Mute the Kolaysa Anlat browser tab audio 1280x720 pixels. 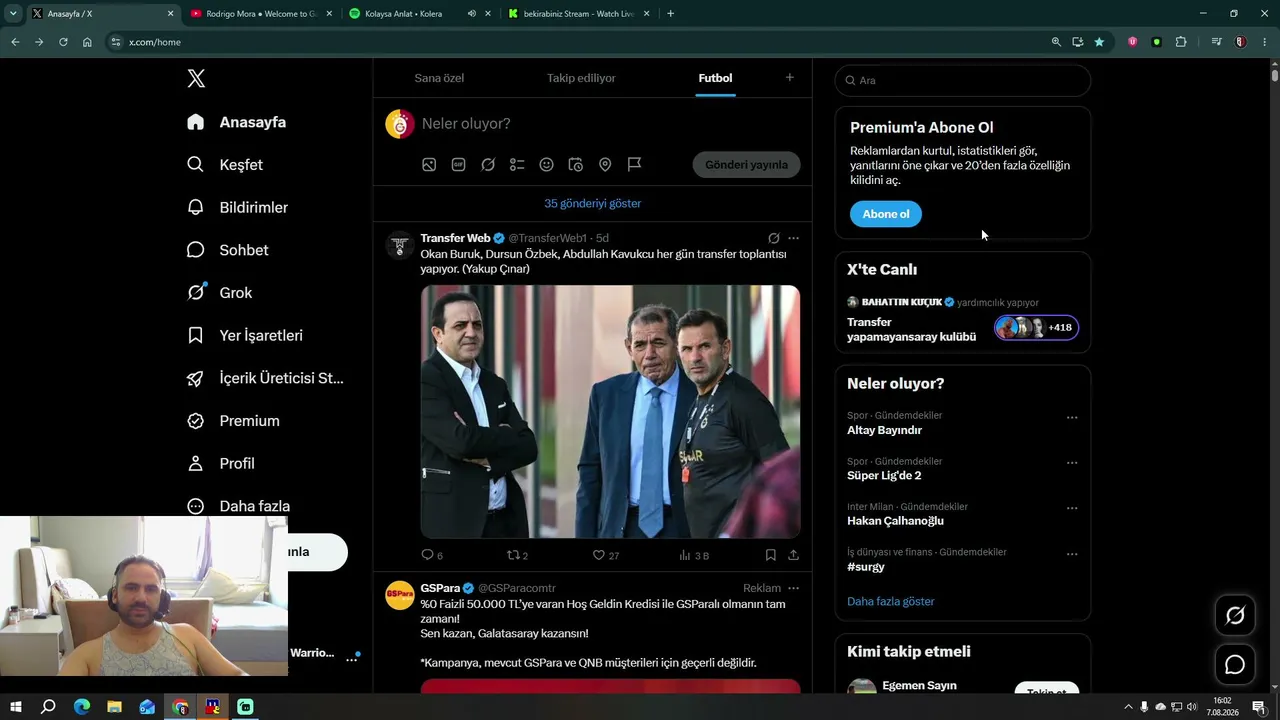tap(471, 14)
